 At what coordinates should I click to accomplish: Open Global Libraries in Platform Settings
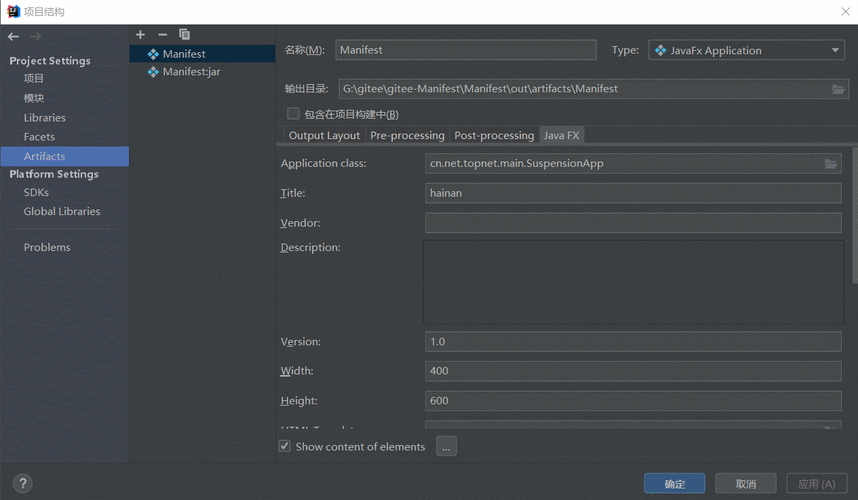click(x=62, y=211)
